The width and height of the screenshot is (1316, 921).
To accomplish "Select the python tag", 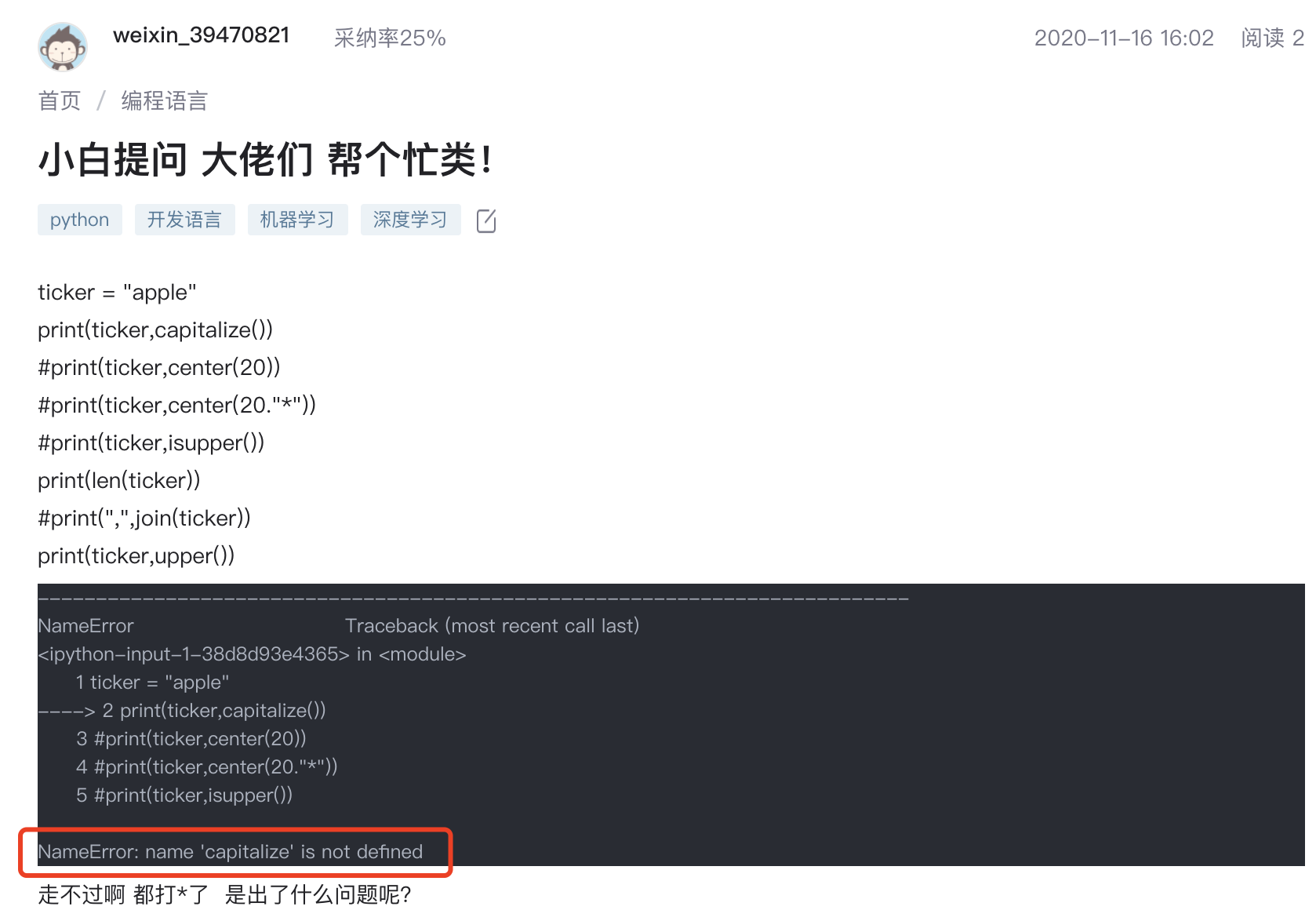I will [x=80, y=220].
